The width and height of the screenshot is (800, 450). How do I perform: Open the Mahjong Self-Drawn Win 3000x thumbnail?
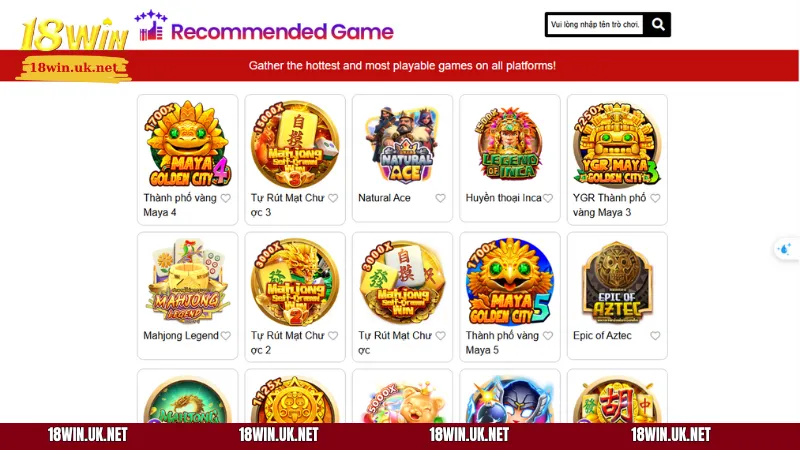(x=403, y=282)
